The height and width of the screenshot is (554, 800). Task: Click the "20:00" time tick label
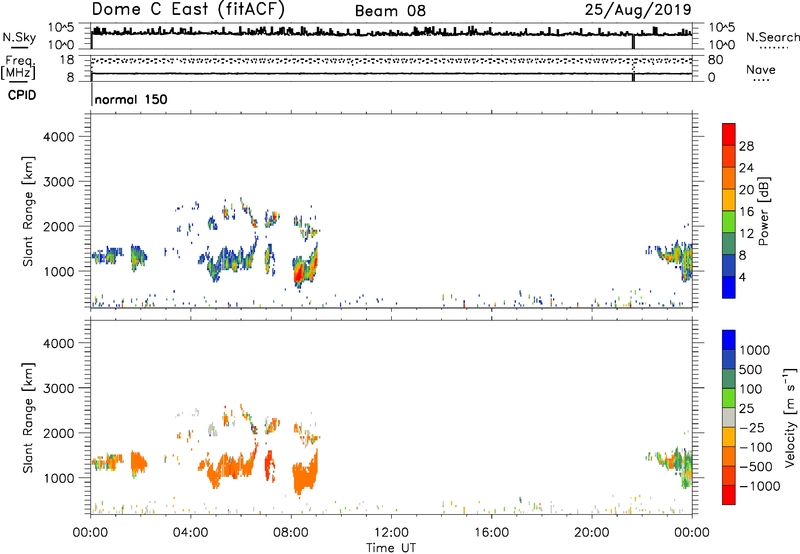[591, 533]
